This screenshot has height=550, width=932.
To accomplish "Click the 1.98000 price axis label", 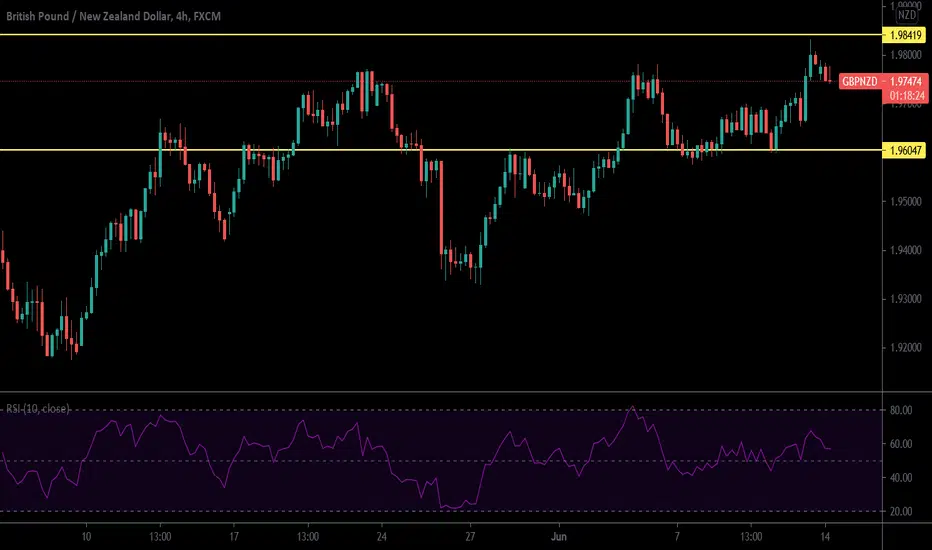I will point(905,55).
